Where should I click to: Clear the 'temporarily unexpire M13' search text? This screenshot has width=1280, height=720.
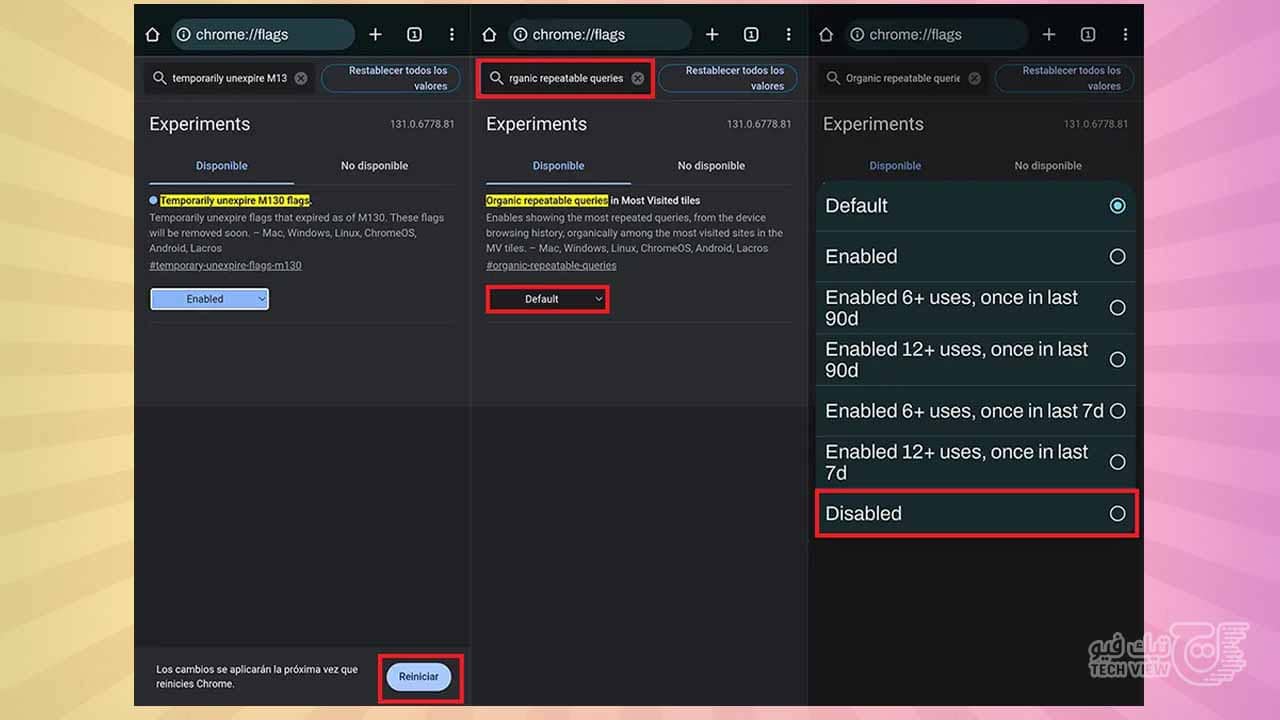pos(301,78)
